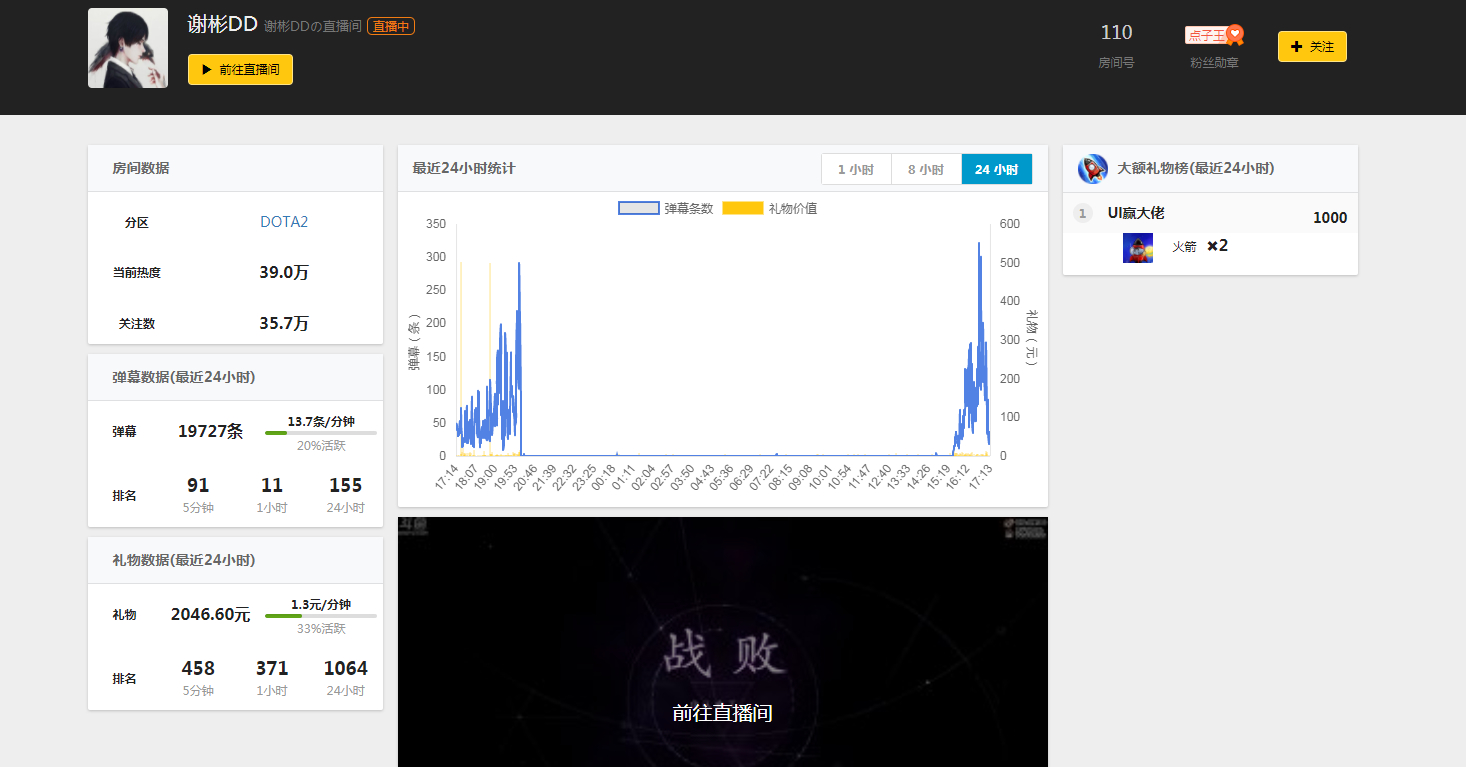The height and width of the screenshot is (767, 1466).
Task: Click the 礼物 activity progress bar
Action: point(321,616)
